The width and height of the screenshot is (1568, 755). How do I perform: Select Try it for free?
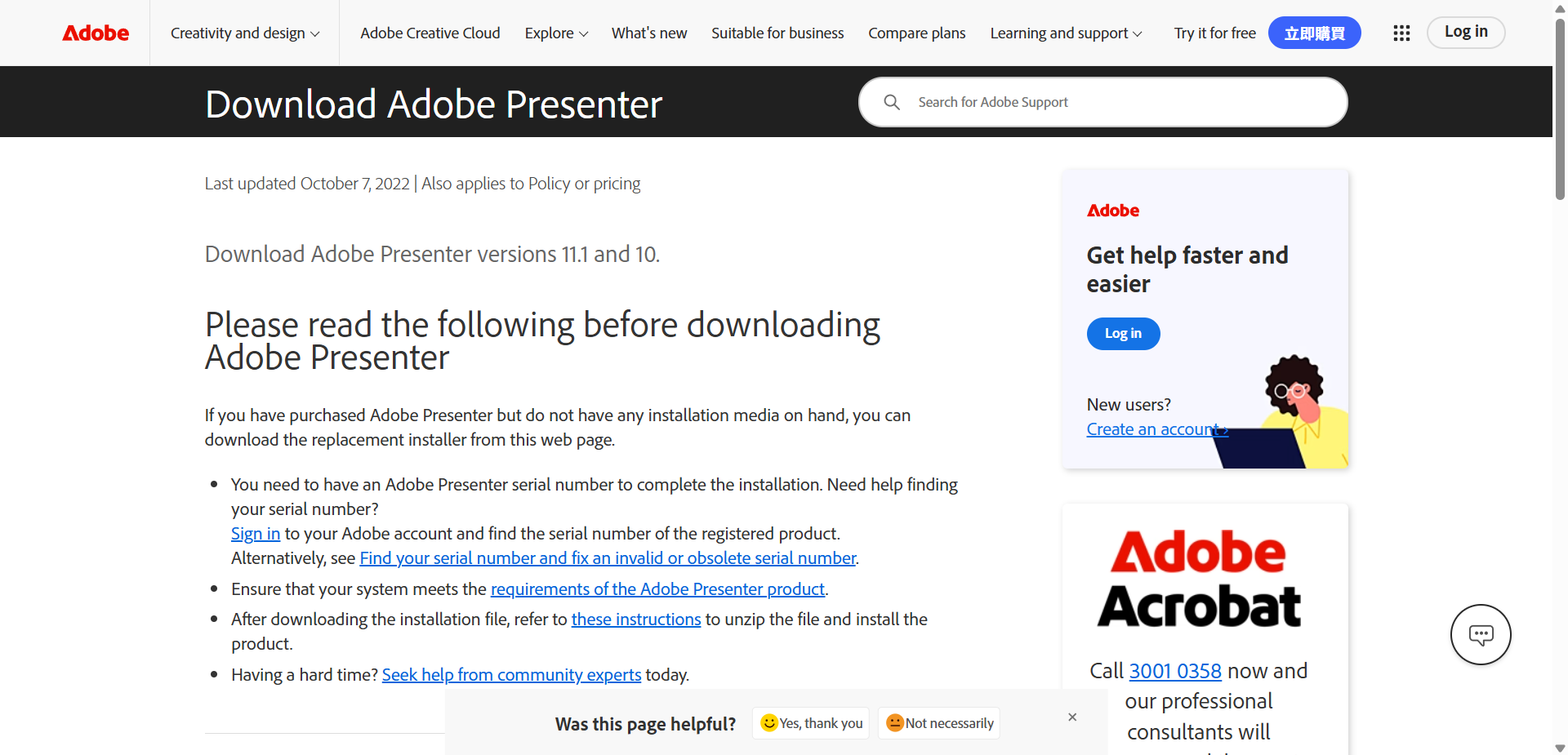(1215, 33)
